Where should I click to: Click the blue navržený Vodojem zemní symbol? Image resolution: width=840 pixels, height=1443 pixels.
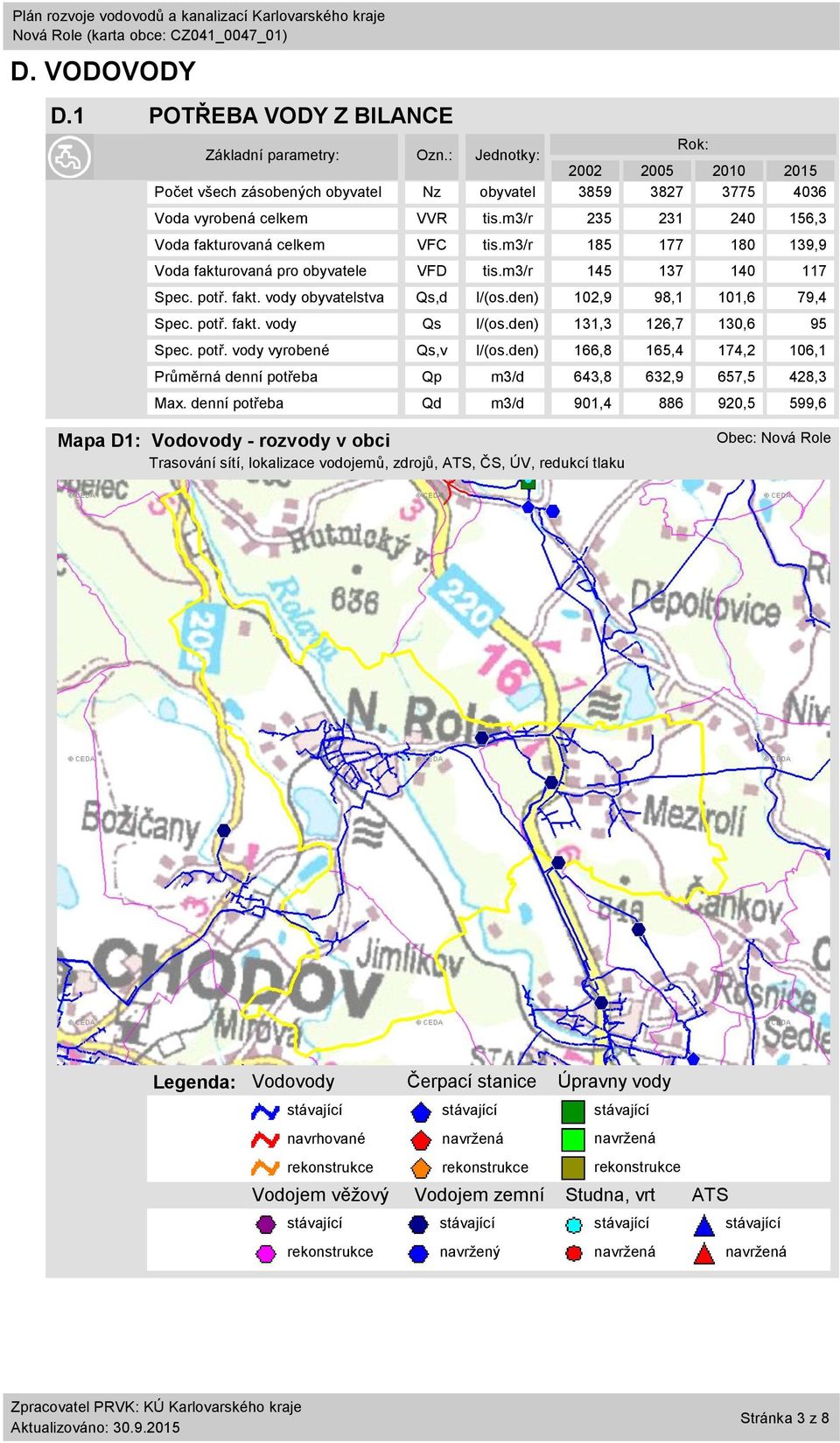(x=419, y=1253)
